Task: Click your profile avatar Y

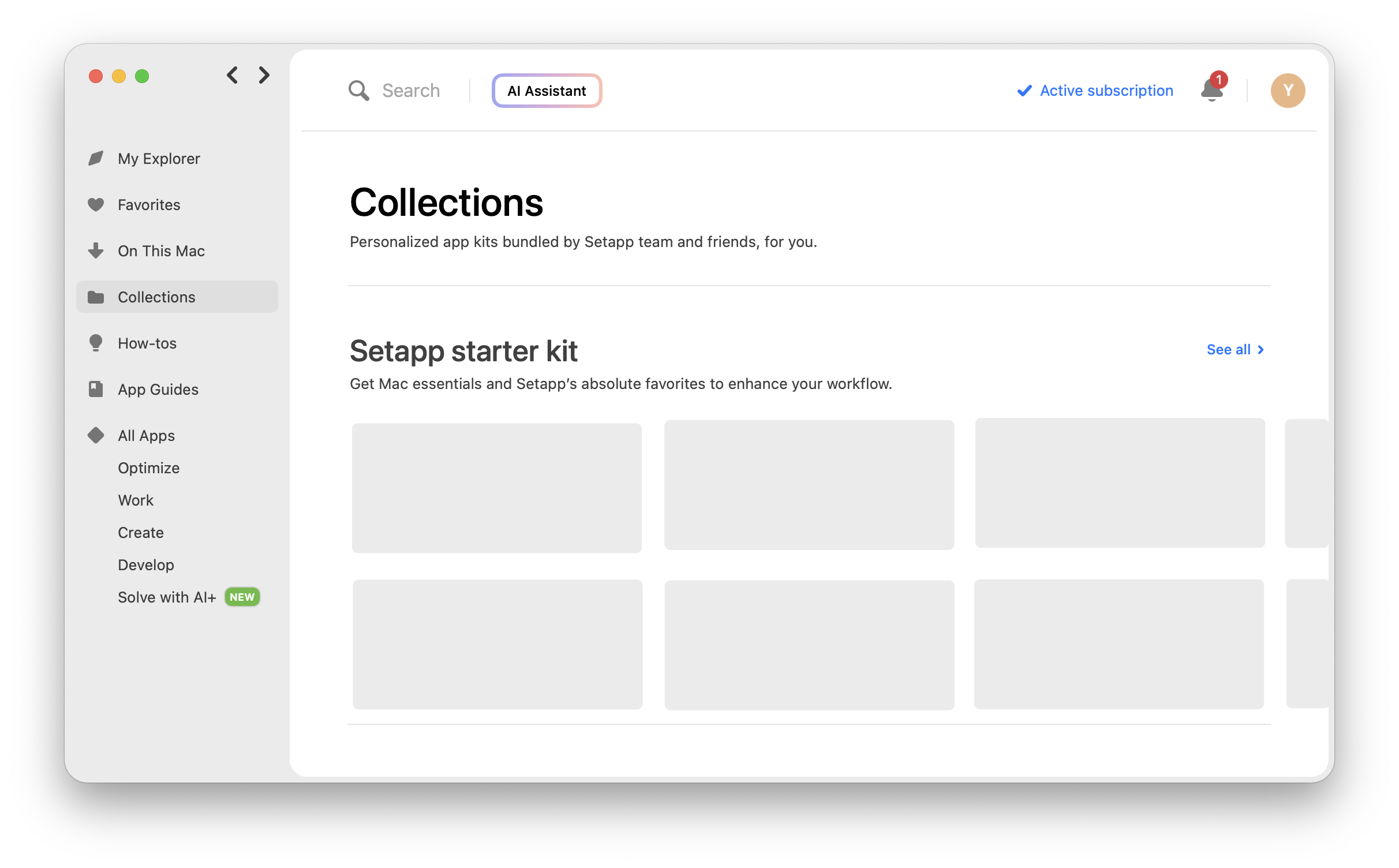Action: tap(1288, 91)
